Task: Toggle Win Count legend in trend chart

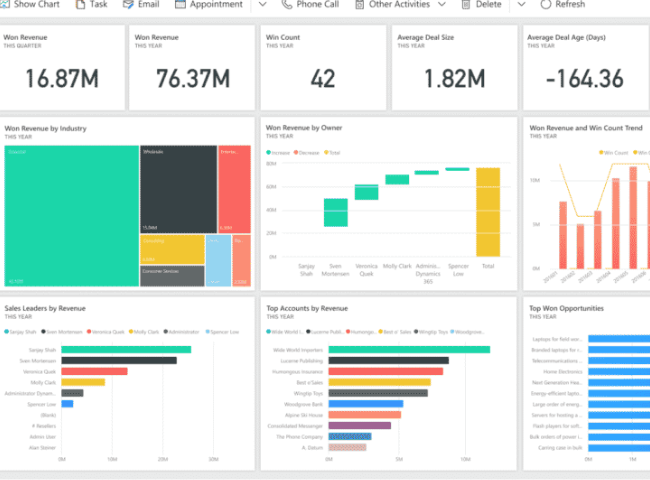Action: coord(614,153)
